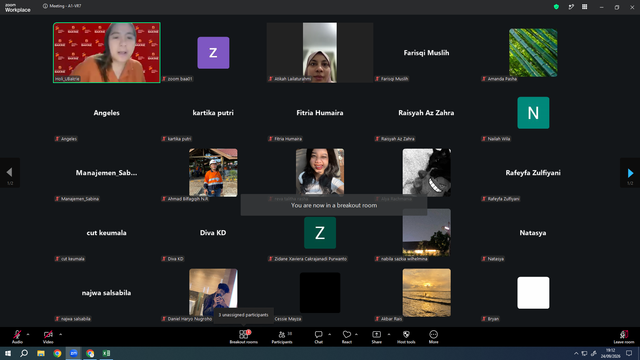The height and width of the screenshot is (360, 640).
Task: Go to next gallery page arrow
Action: click(630, 173)
